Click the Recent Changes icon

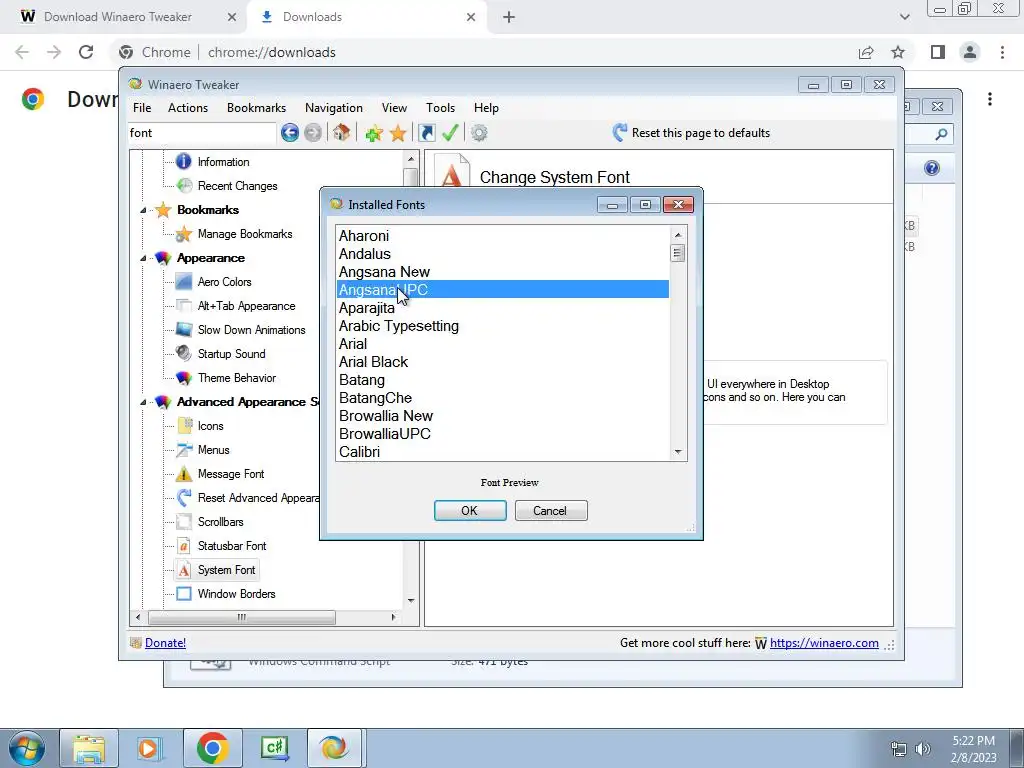[184, 185]
